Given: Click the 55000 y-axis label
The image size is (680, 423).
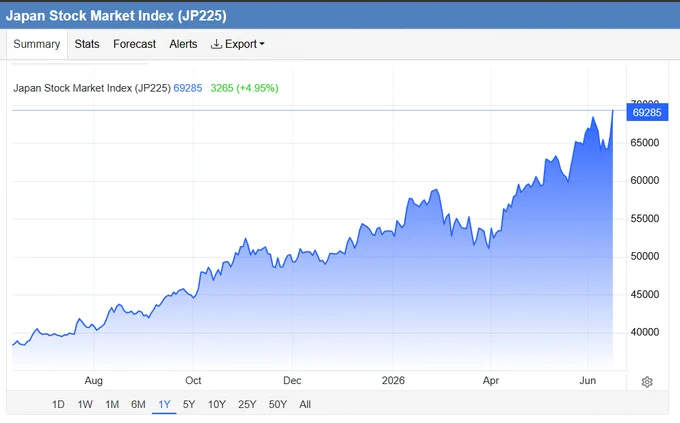Looking at the screenshot, I should 644,219.
